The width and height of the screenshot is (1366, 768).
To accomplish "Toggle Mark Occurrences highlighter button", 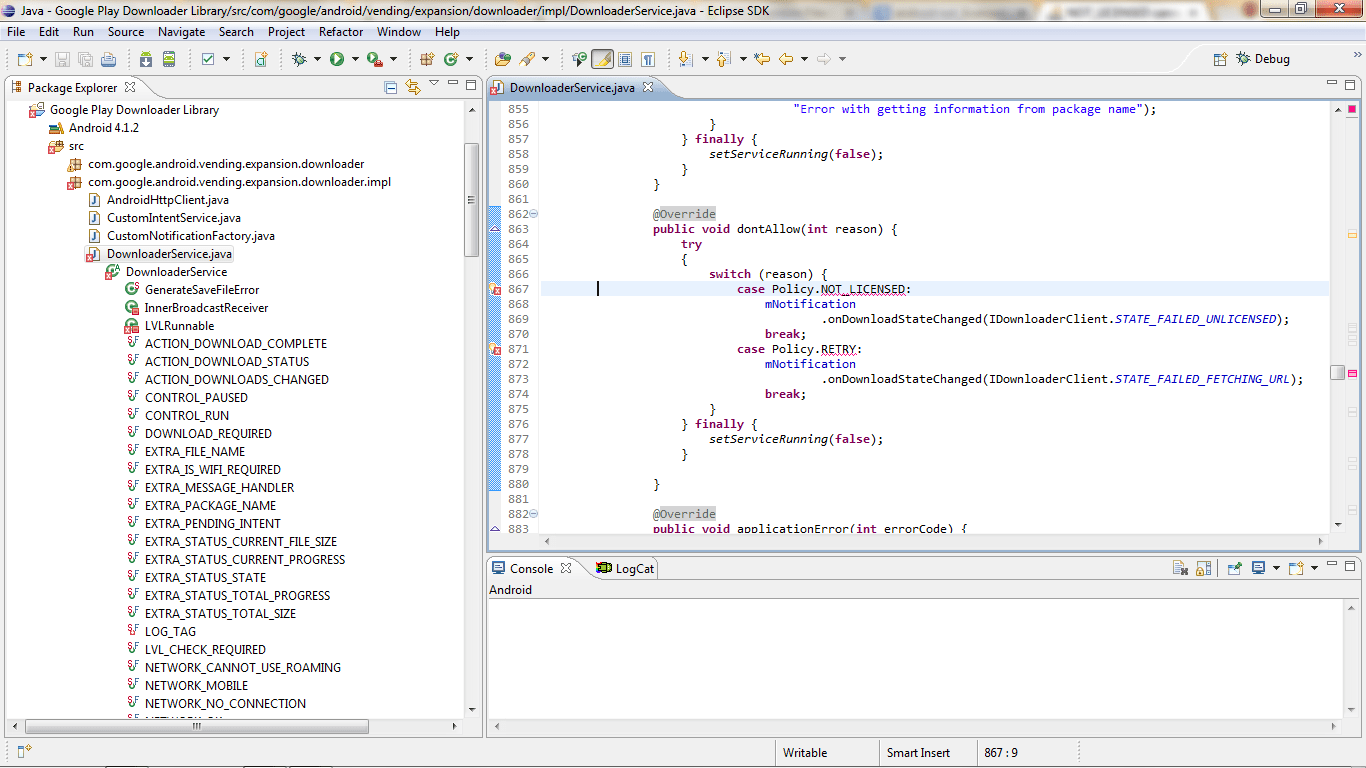I will [x=602, y=59].
